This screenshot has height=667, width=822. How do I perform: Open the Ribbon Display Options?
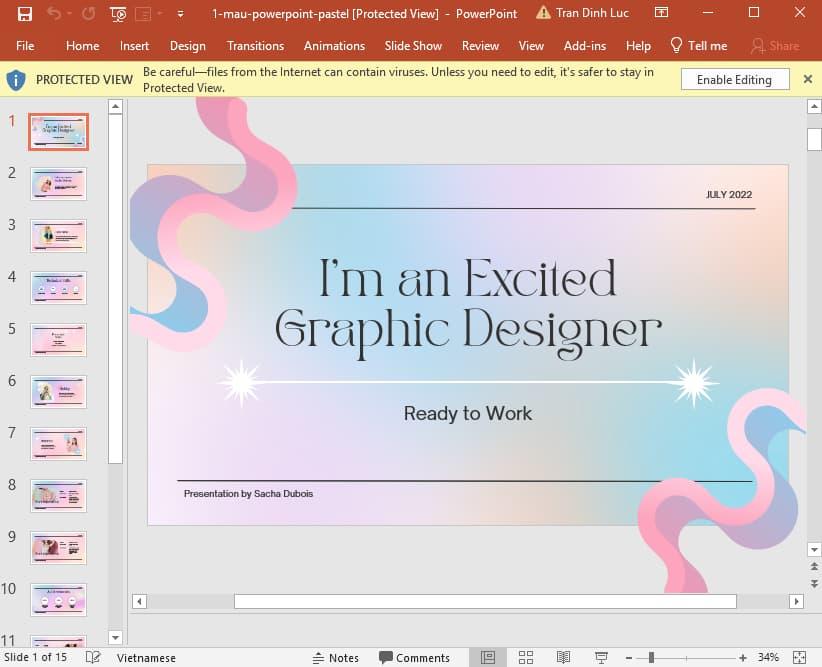[x=661, y=13]
